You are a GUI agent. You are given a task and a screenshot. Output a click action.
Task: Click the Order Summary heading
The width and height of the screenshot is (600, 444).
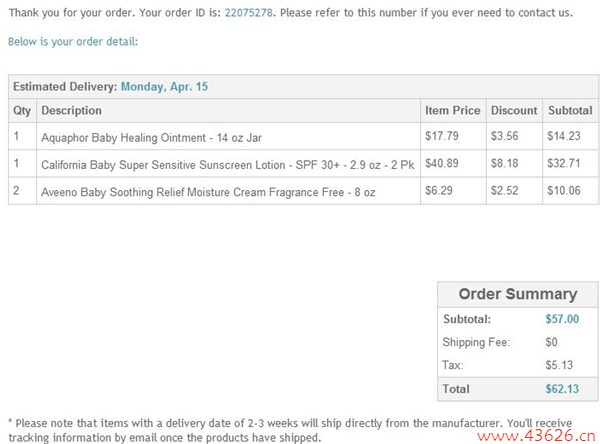(x=517, y=294)
